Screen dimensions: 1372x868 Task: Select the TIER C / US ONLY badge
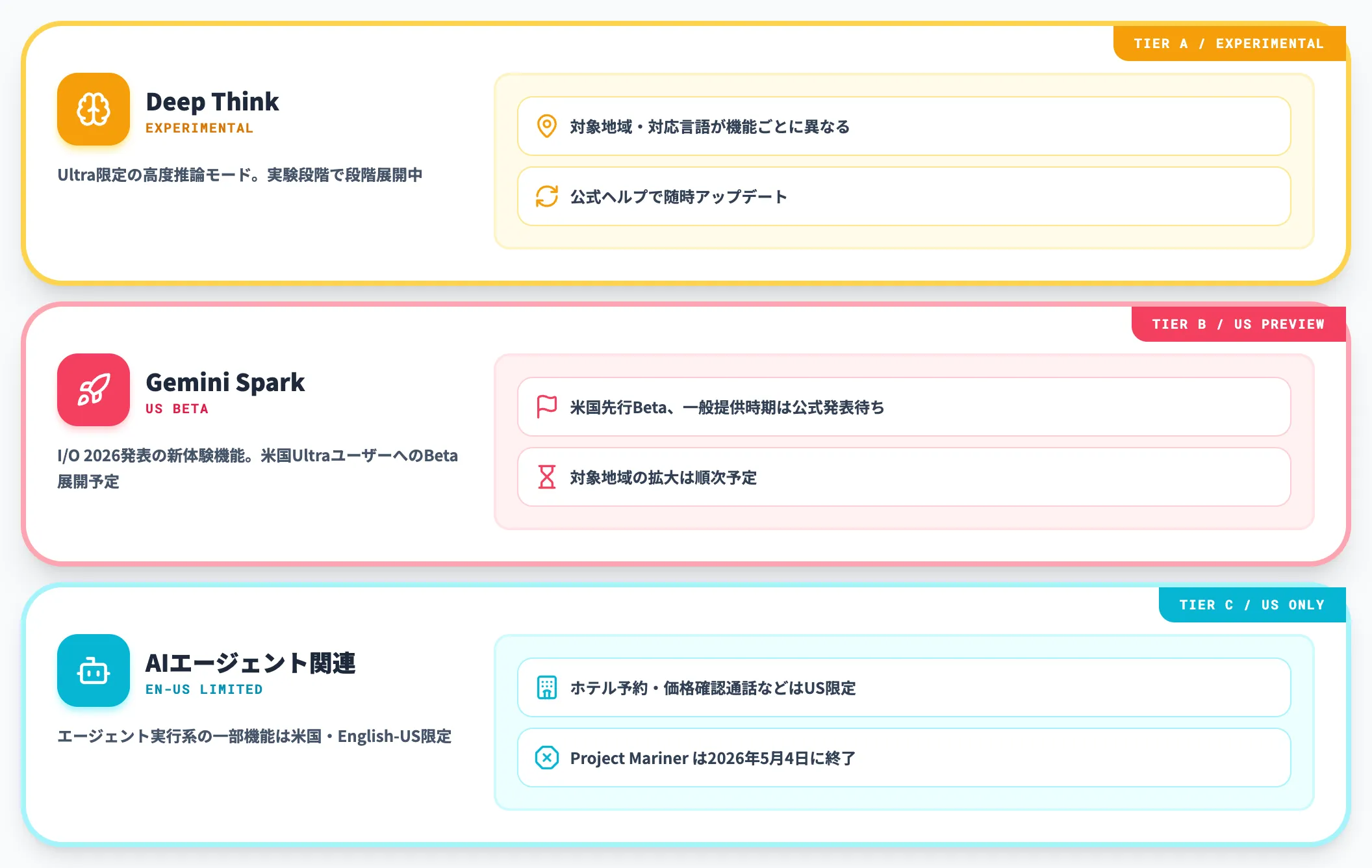tap(1252, 605)
